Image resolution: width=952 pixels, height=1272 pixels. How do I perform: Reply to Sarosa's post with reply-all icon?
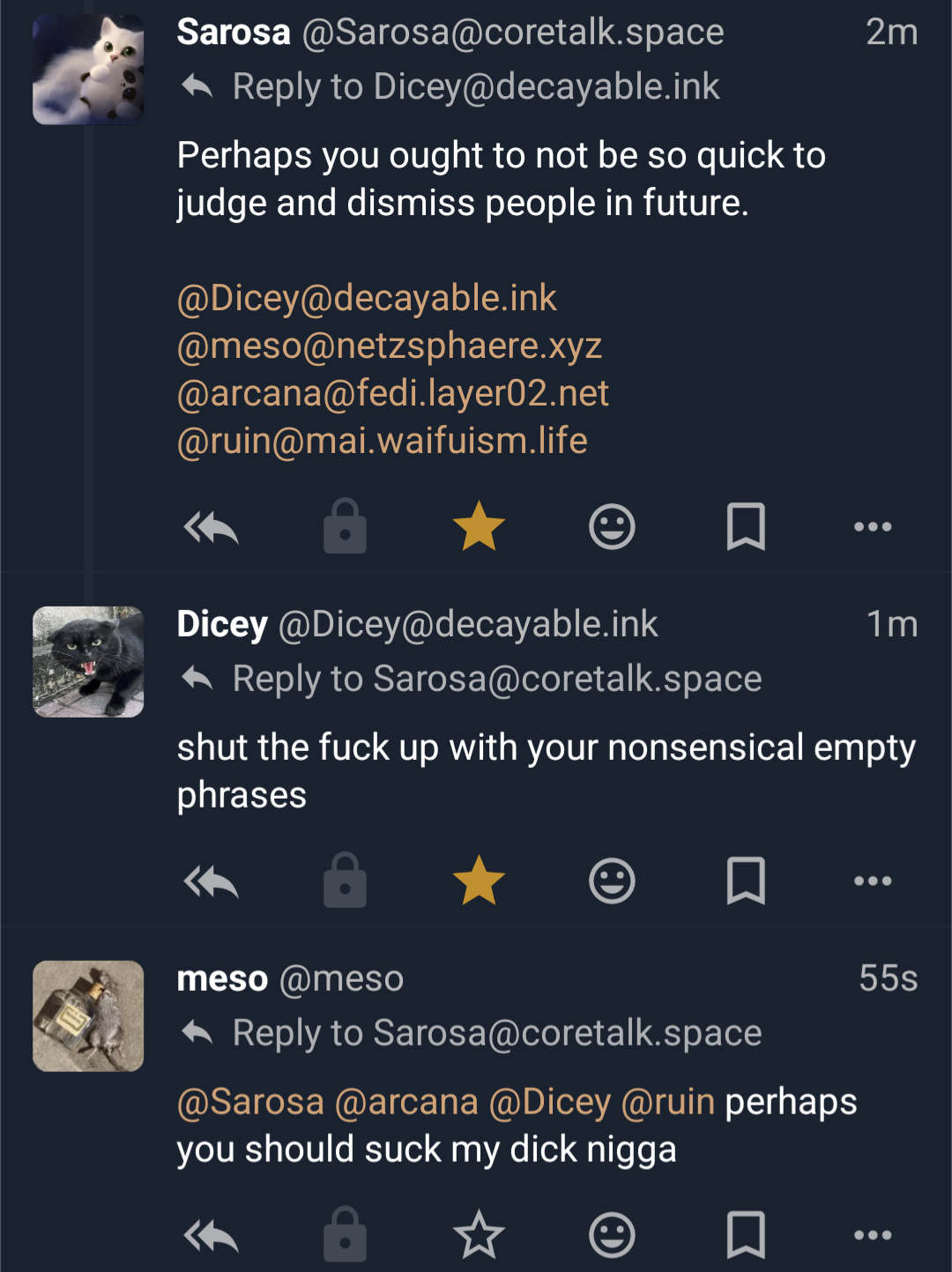coord(211,527)
